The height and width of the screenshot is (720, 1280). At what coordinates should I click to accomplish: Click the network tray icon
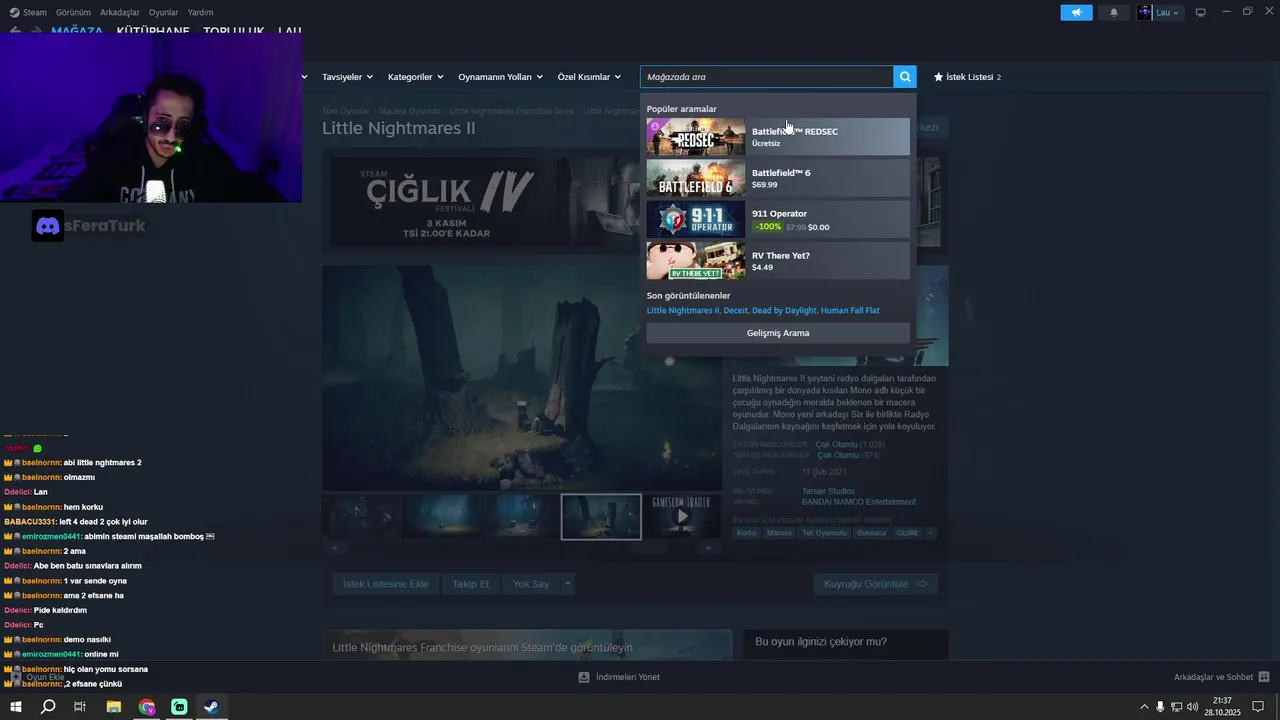(x=1176, y=707)
